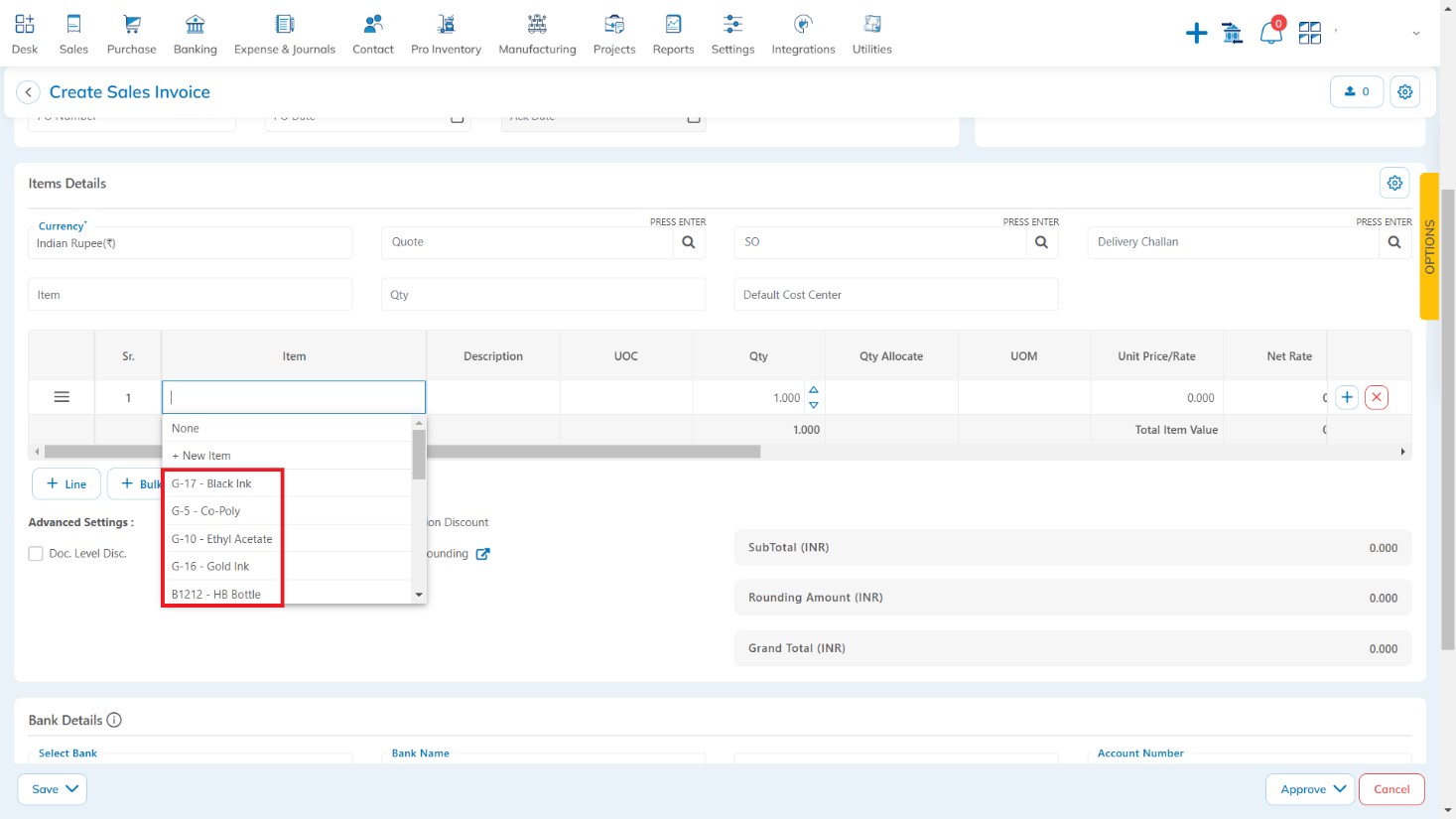Open Expense & Journals menu
The width and height of the screenshot is (1456, 819).
pos(285,34)
